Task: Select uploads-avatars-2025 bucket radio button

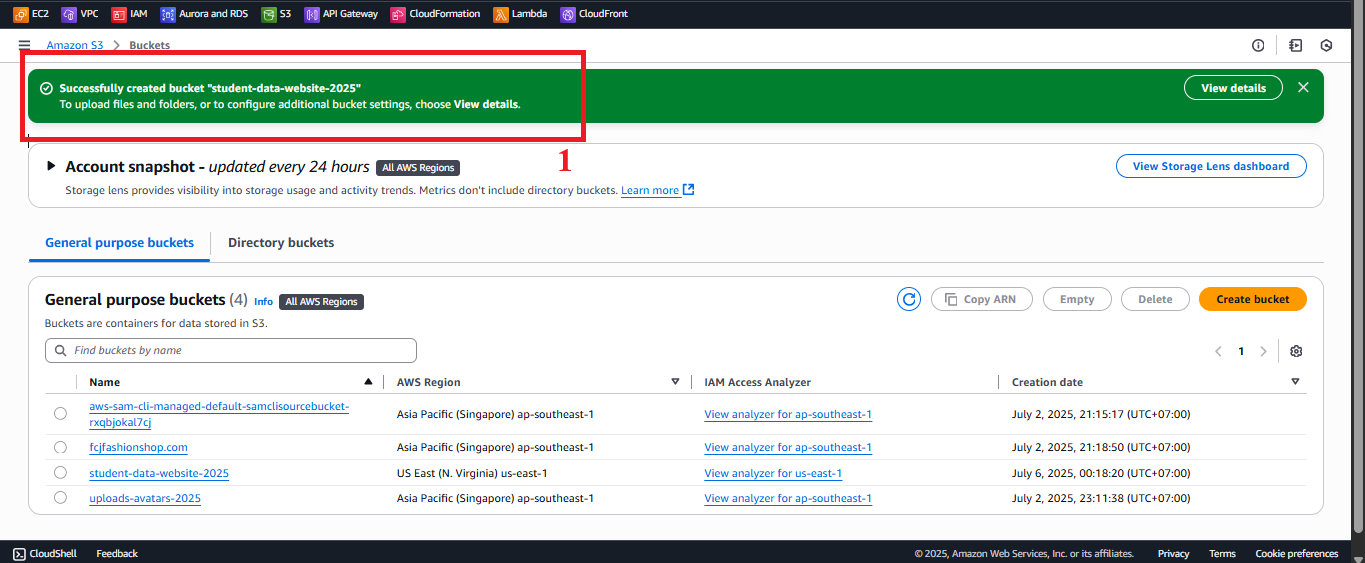Action: 61,498
